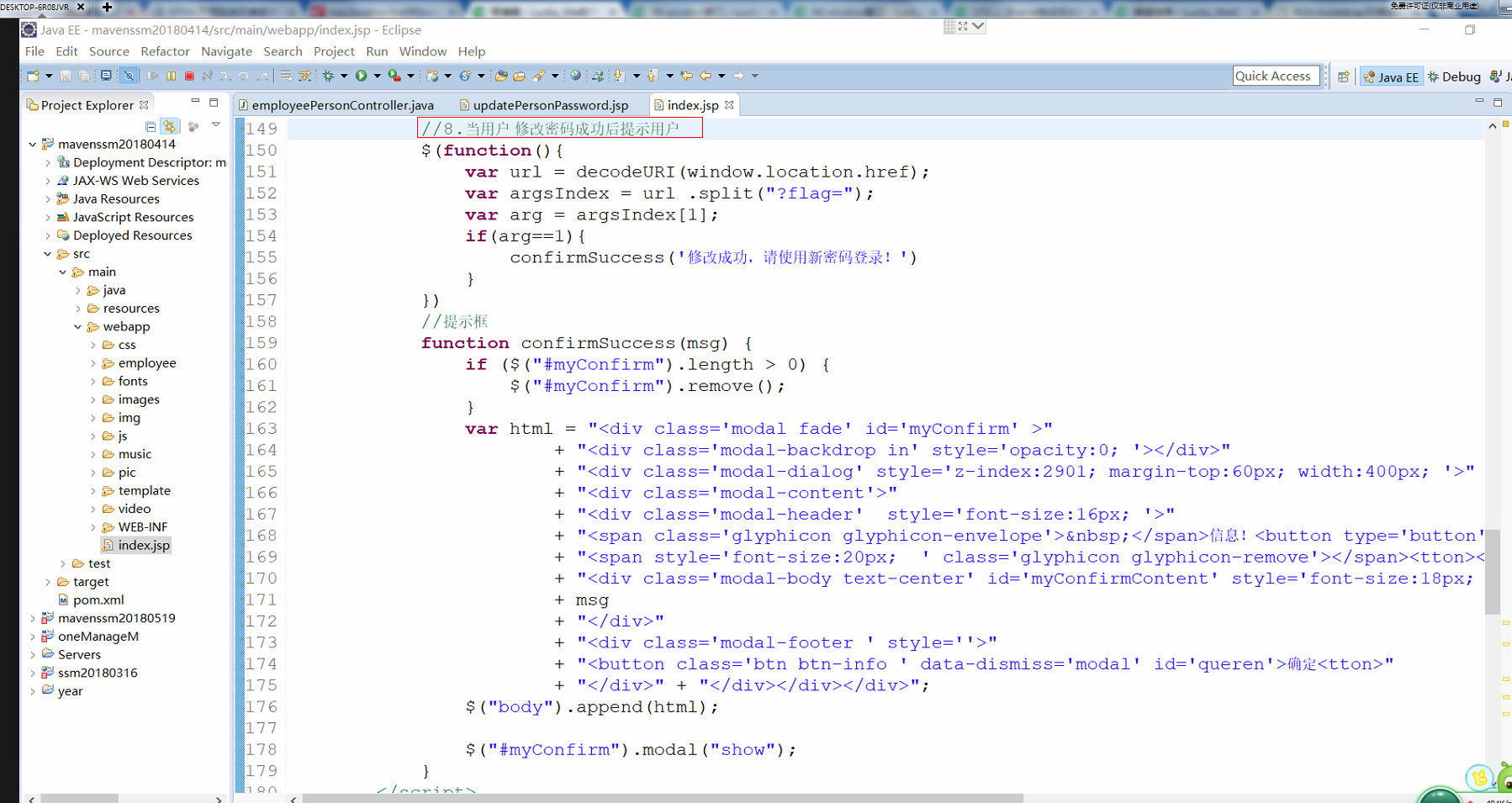The width and height of the screenshot is (1512, 803).
Task: Click the Save All toolbar icon
Action: point(84,76)
